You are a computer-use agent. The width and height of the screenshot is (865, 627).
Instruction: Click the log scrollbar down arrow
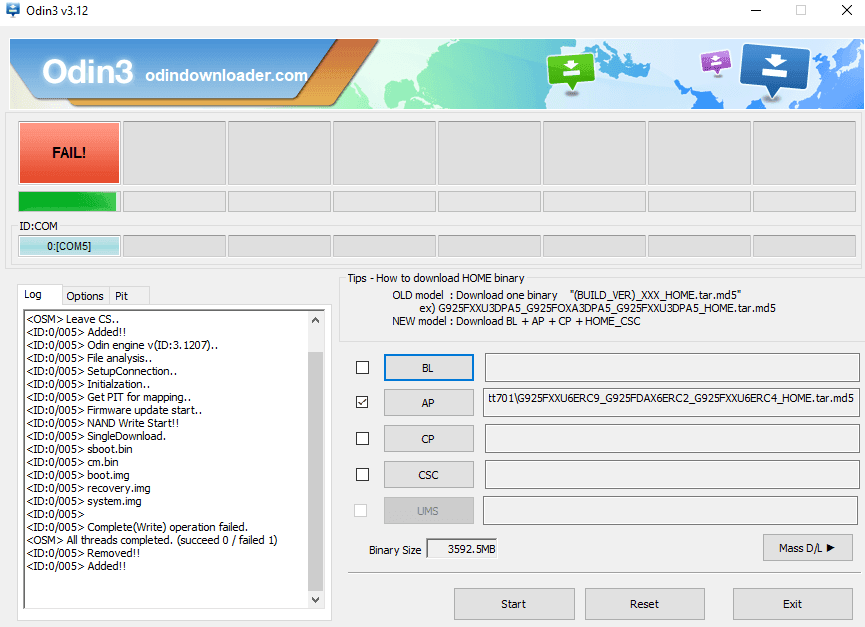[x=316, y=599]
